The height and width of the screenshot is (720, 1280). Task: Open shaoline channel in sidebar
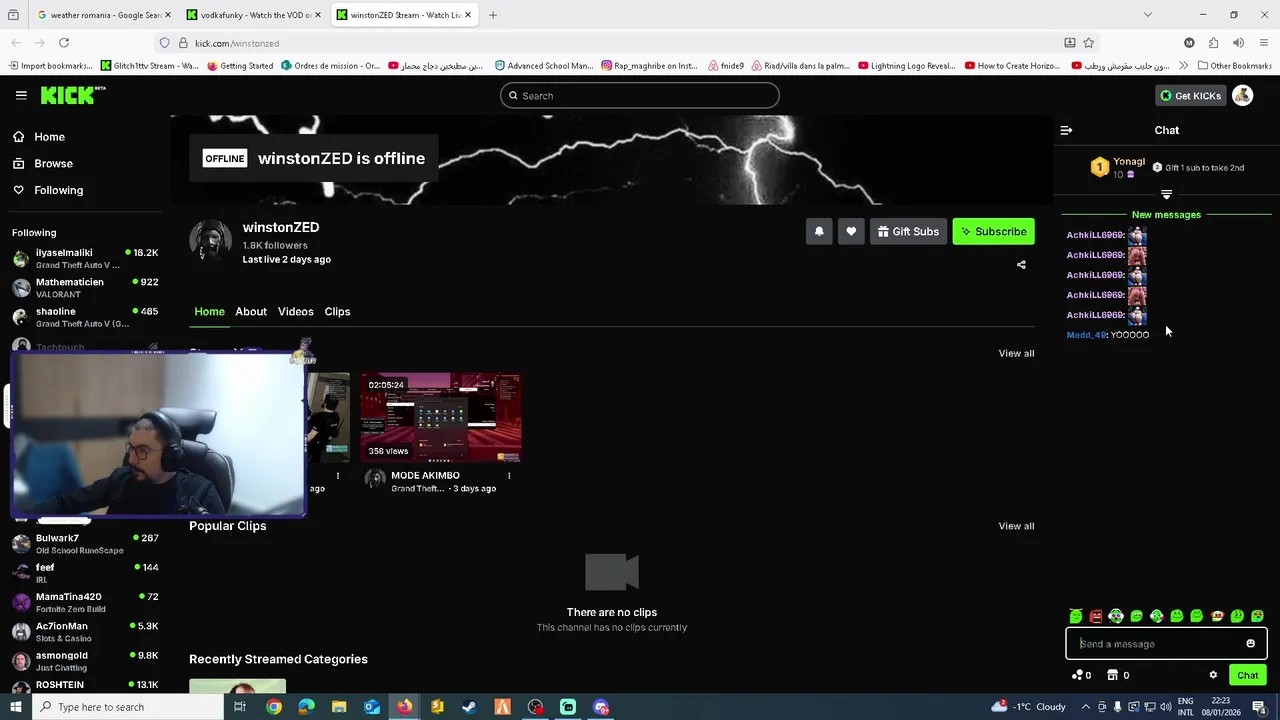85,317
